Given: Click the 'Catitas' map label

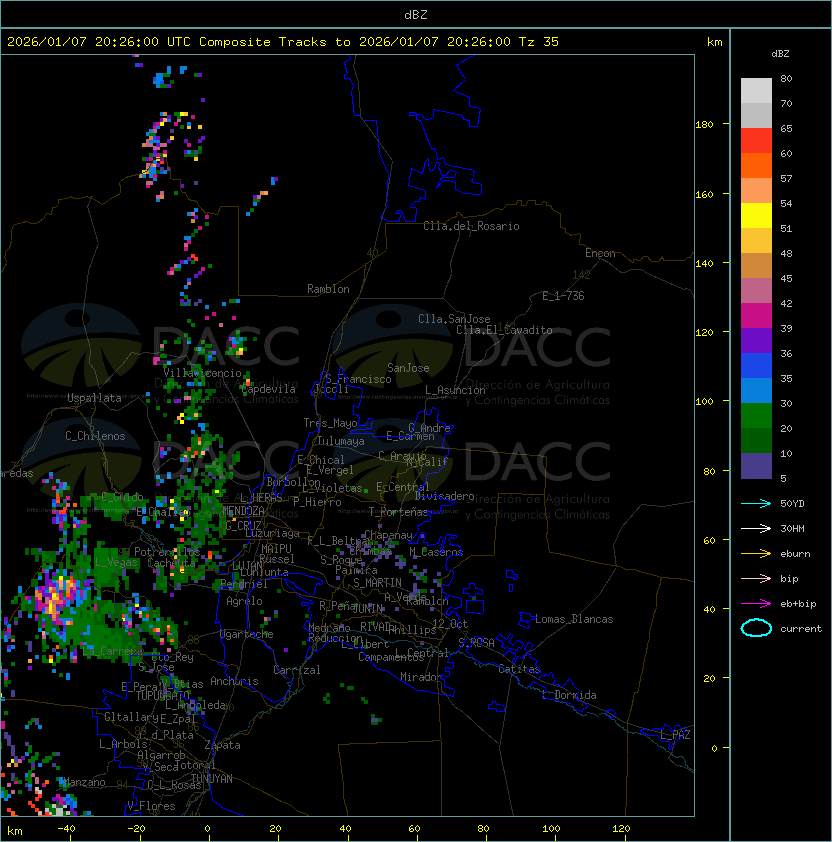Looking at the screenshot, I should pyautogui.click(x=519, y=670).
